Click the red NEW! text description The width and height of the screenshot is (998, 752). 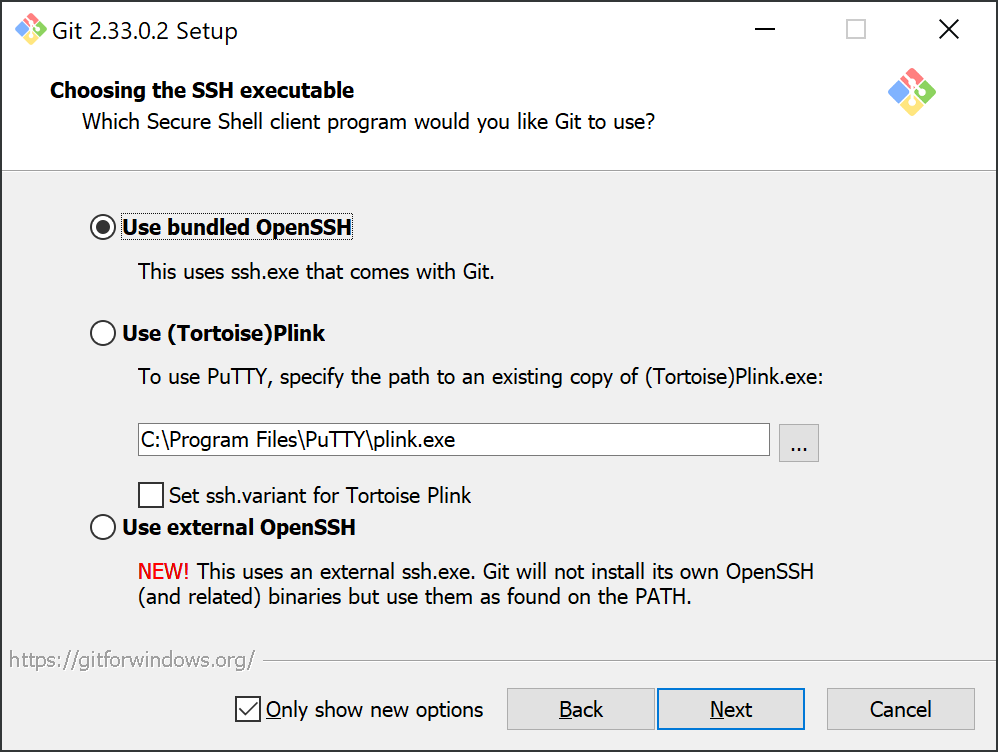point(164,571)
